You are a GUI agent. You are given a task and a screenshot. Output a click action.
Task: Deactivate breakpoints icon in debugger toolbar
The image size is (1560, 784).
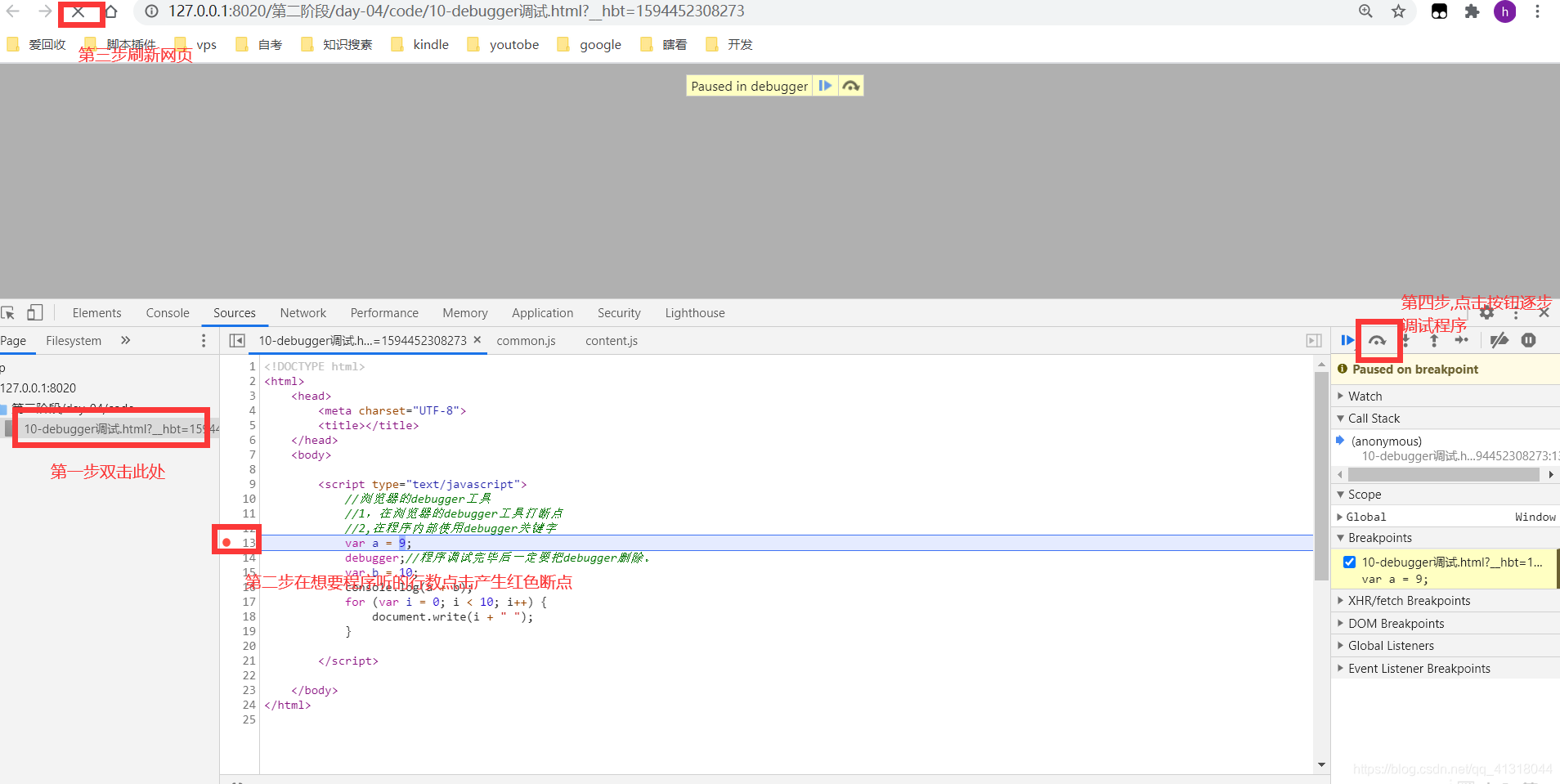tap(1499, 340)
